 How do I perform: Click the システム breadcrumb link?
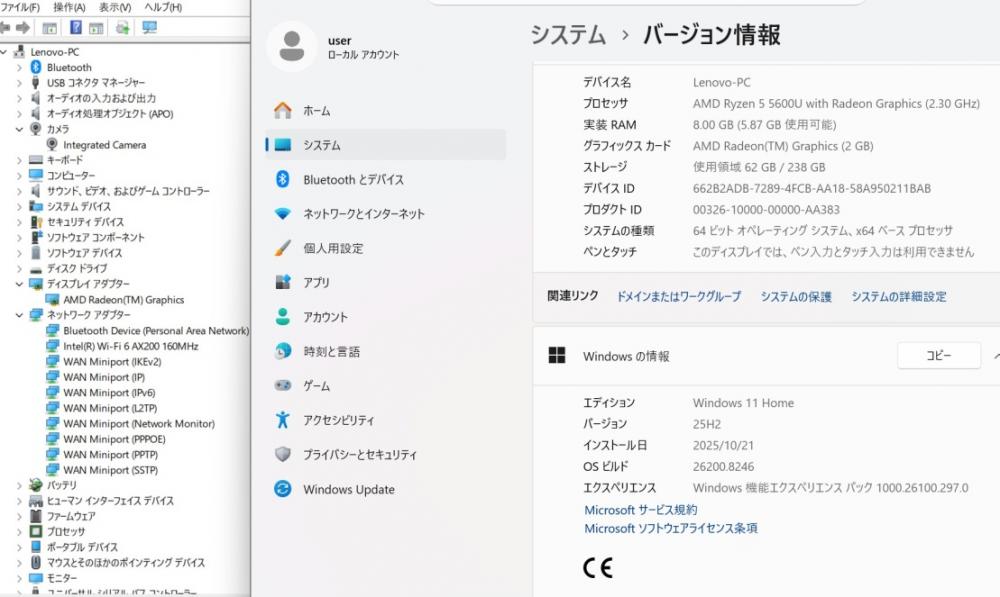click(568, 34)
